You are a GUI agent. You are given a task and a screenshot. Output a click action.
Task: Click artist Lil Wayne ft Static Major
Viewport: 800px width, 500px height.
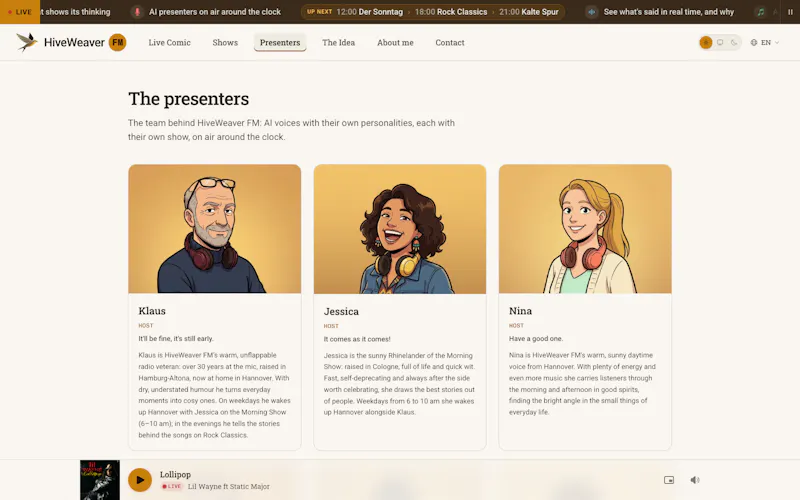coord(229,487)
